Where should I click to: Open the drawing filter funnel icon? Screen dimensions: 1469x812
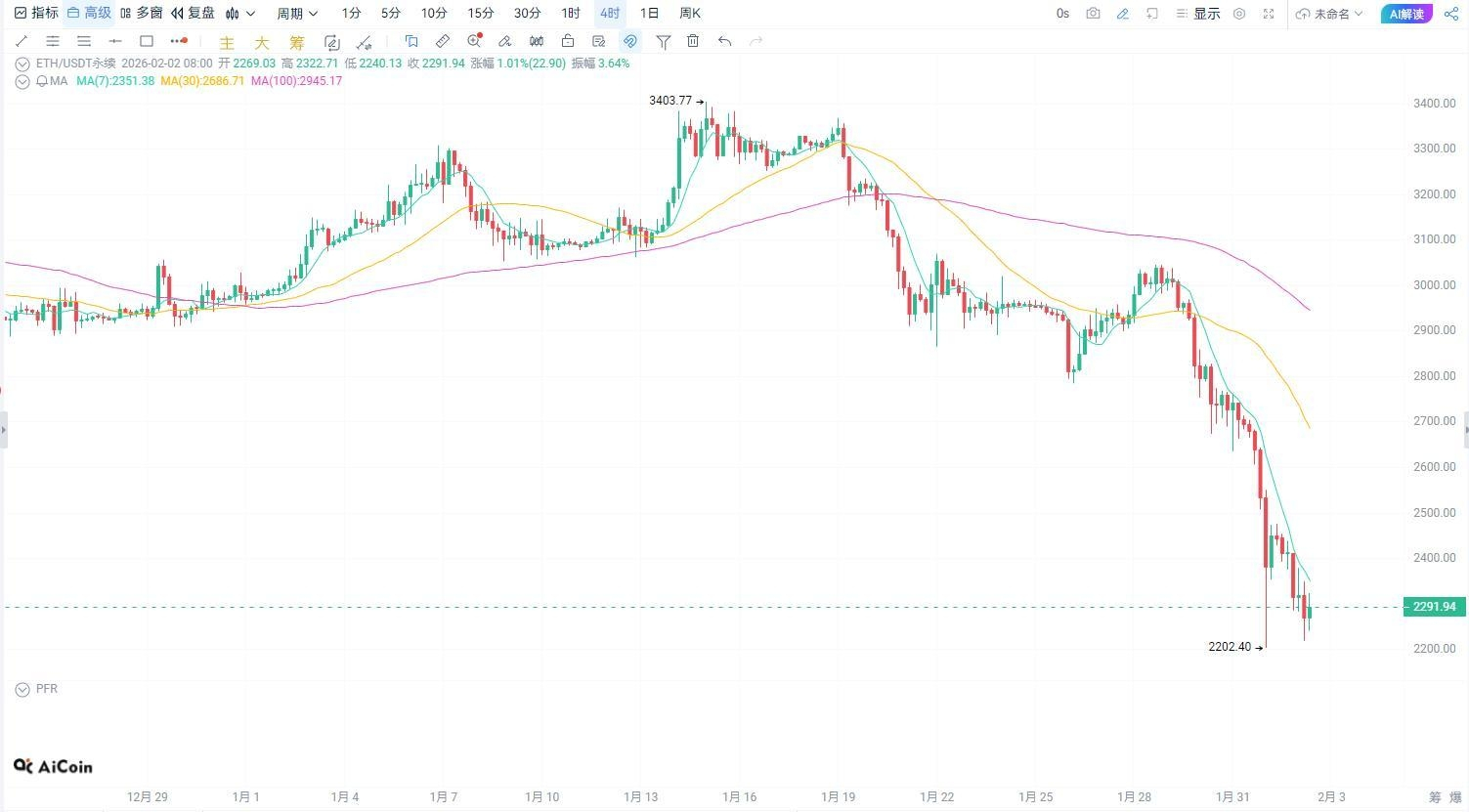click(664, 41)
